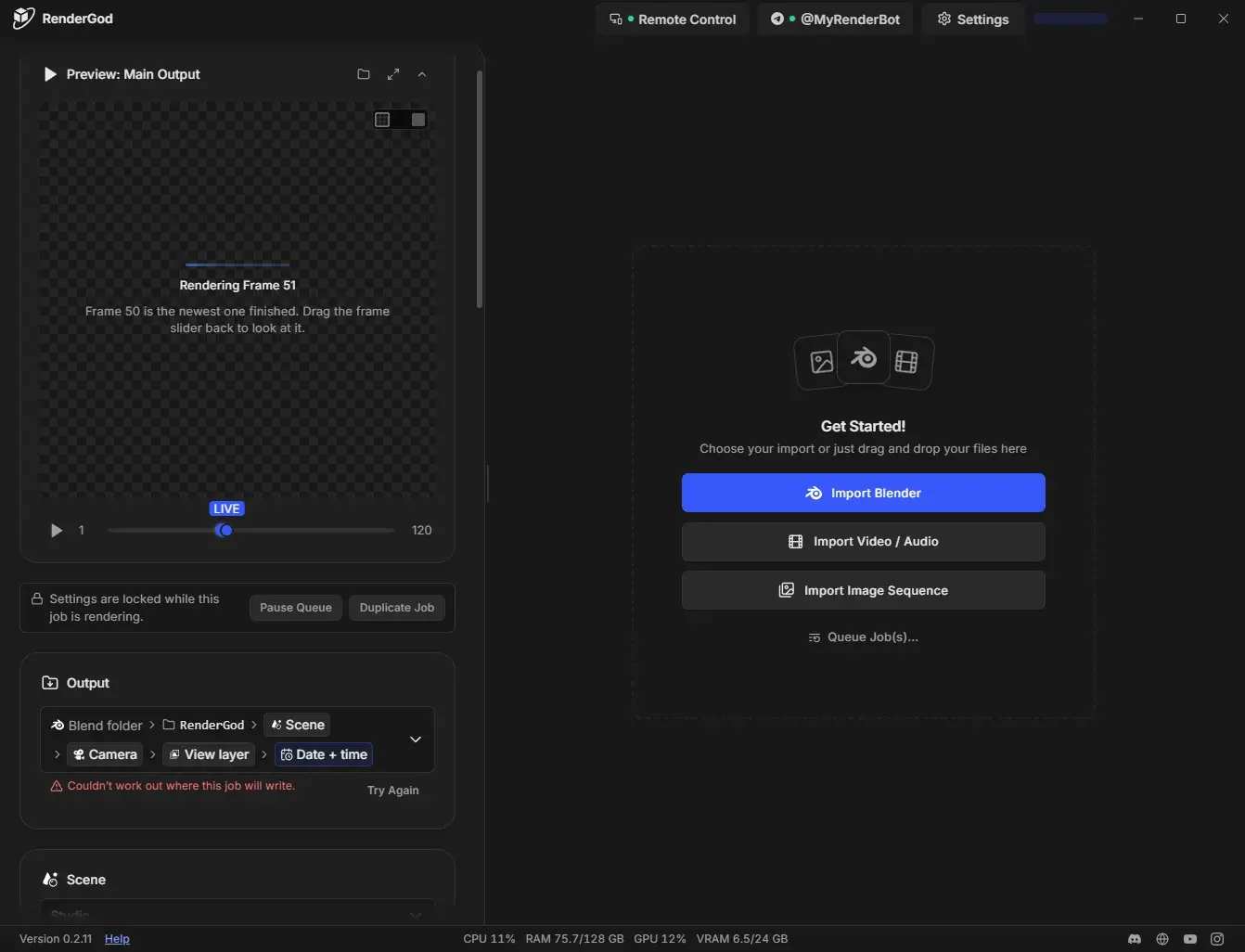Click the play triangle beside Preview: Main Output
Image resolution: width=1245 pixels, height=952 pixels.
point(50,74)
